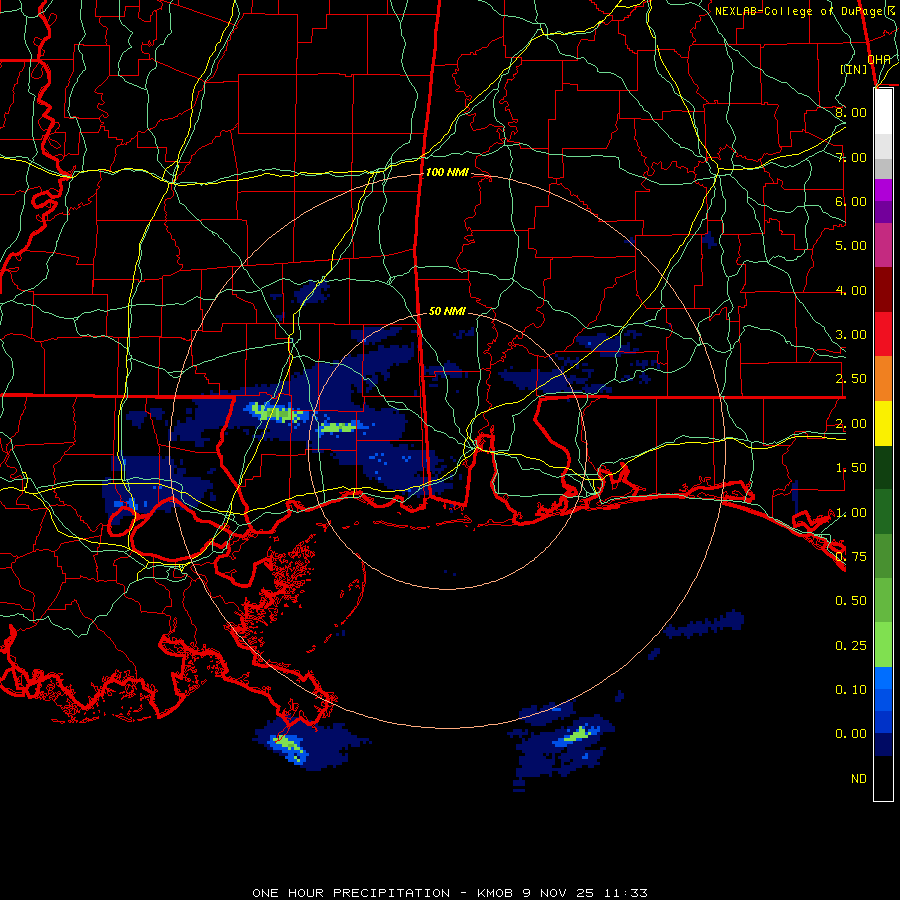Click the 1.50 legend value

pyautogui.click(x=851, y=468)
